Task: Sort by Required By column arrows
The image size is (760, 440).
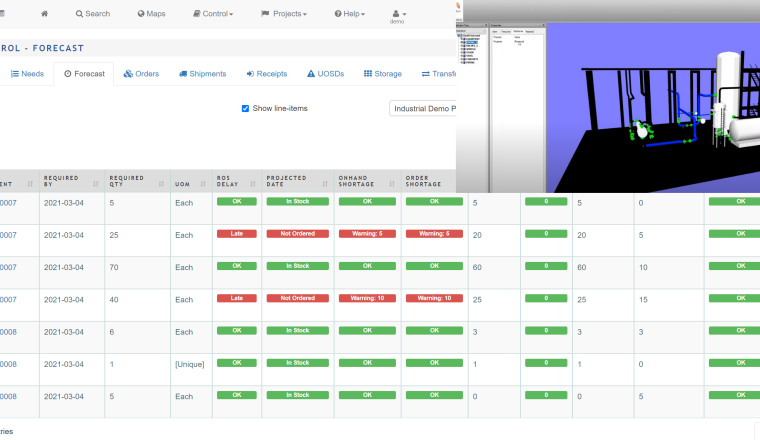Action: coord(96,182)
